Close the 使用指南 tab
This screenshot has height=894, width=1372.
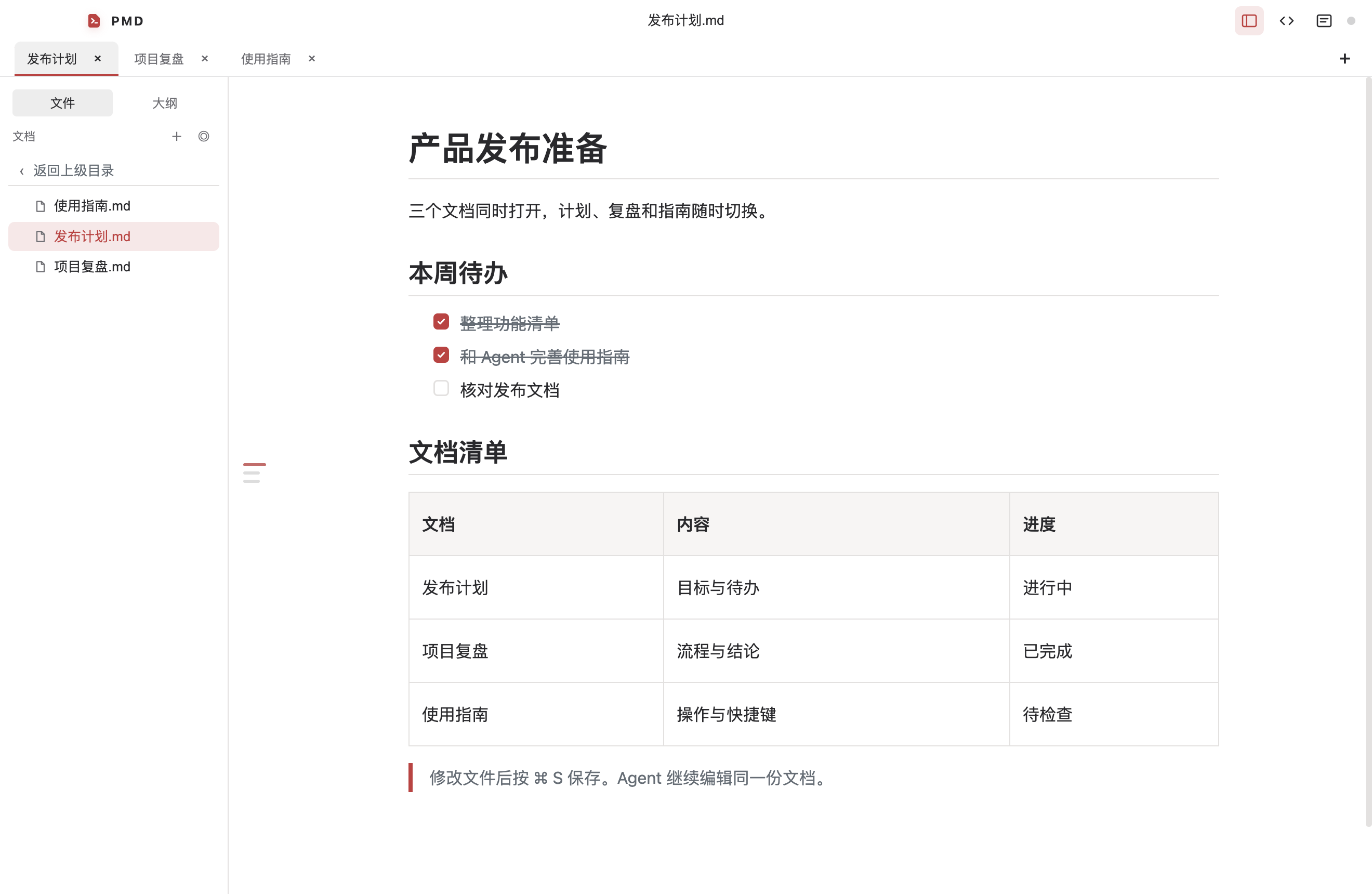click(x=312, y=58)
